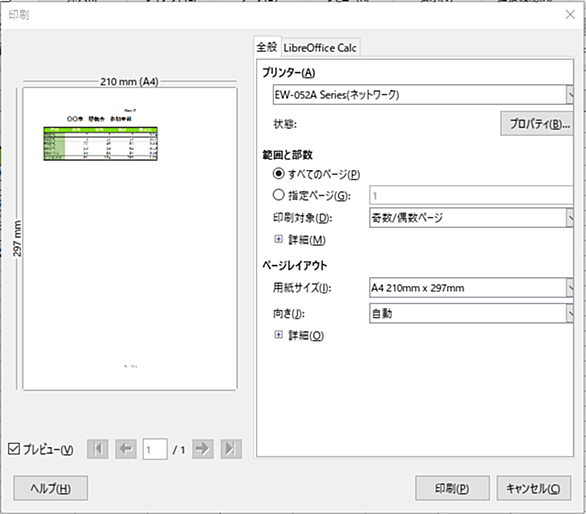586x514 pixels.
Task: Click the 指定ページ page range field
Action: click(471, 195)
